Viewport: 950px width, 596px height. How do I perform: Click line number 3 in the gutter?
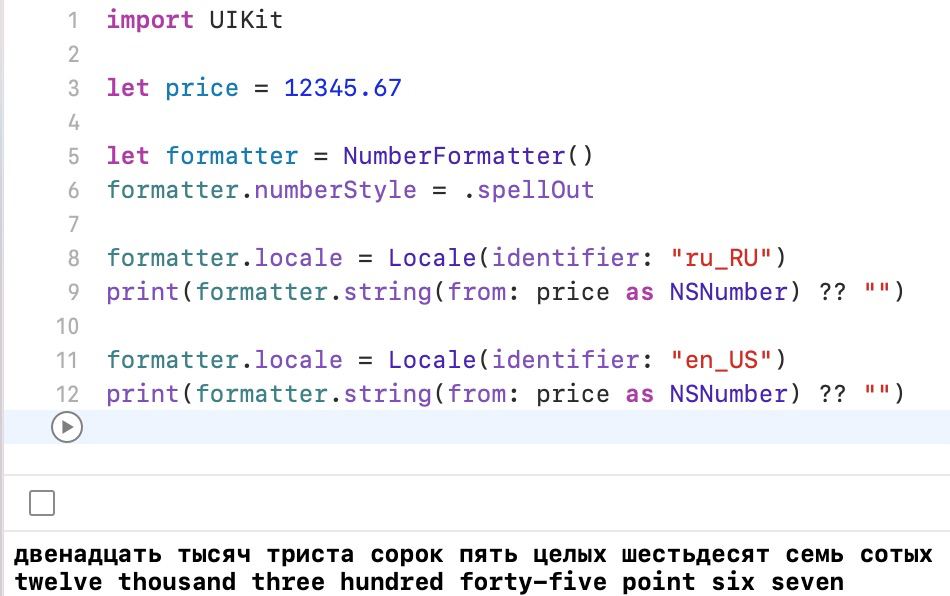point(73,88)
